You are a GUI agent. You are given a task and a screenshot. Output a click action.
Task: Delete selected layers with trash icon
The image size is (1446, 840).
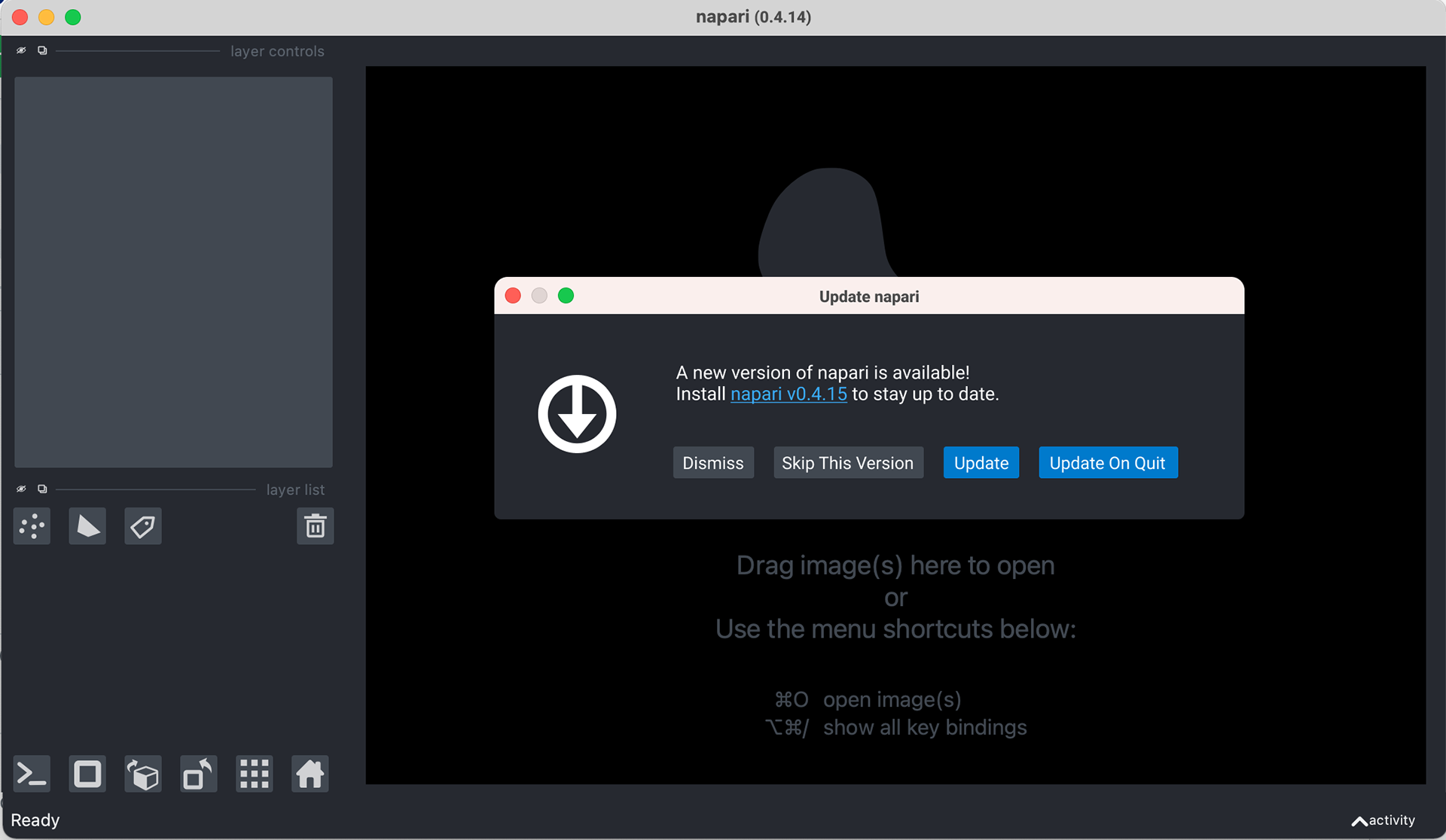[x=315, y=526]
